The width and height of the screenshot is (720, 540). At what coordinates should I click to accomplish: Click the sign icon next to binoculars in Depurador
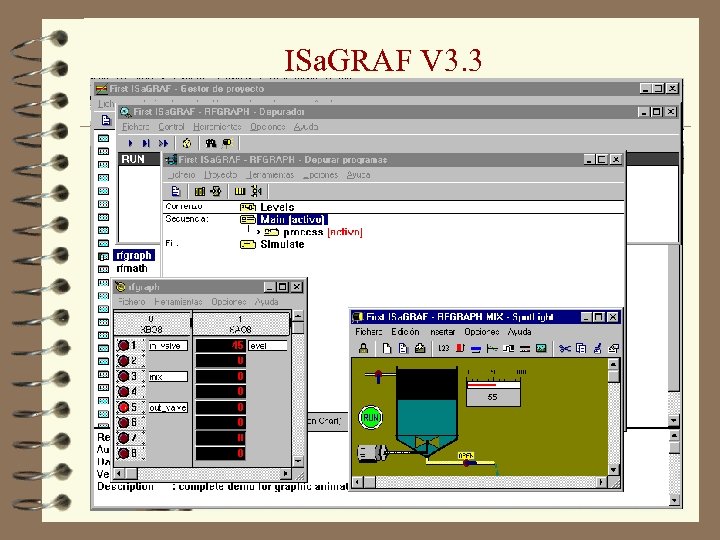(227, 143)
